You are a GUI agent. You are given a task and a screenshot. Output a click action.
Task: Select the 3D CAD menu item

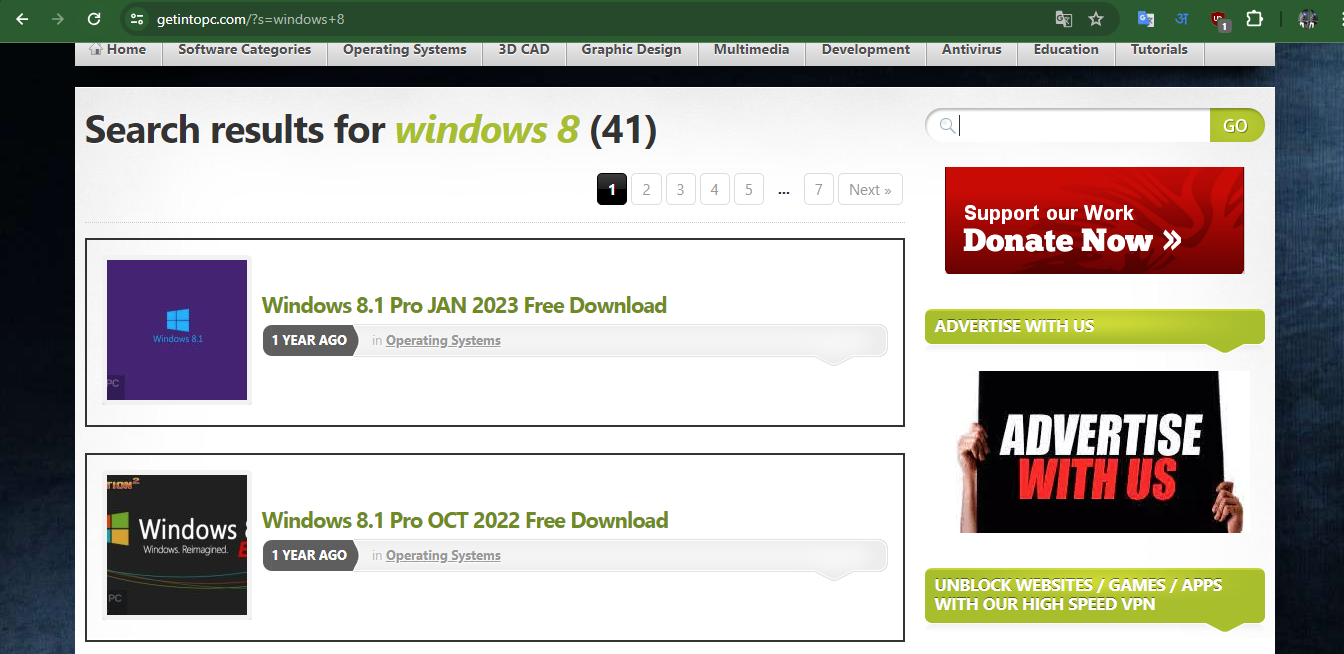click(524, 49)
